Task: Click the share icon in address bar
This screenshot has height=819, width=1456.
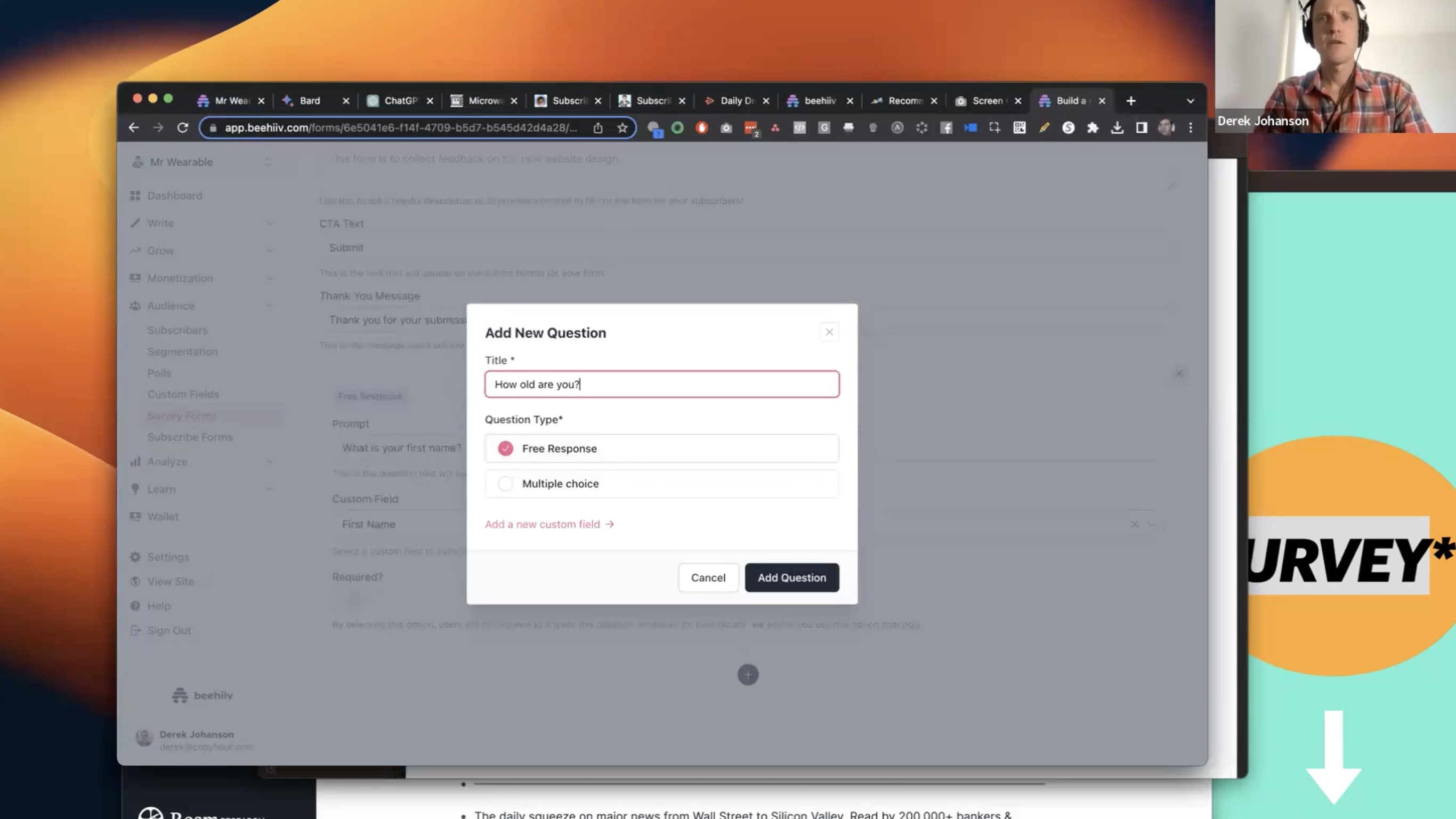Action: pos(598,128)
